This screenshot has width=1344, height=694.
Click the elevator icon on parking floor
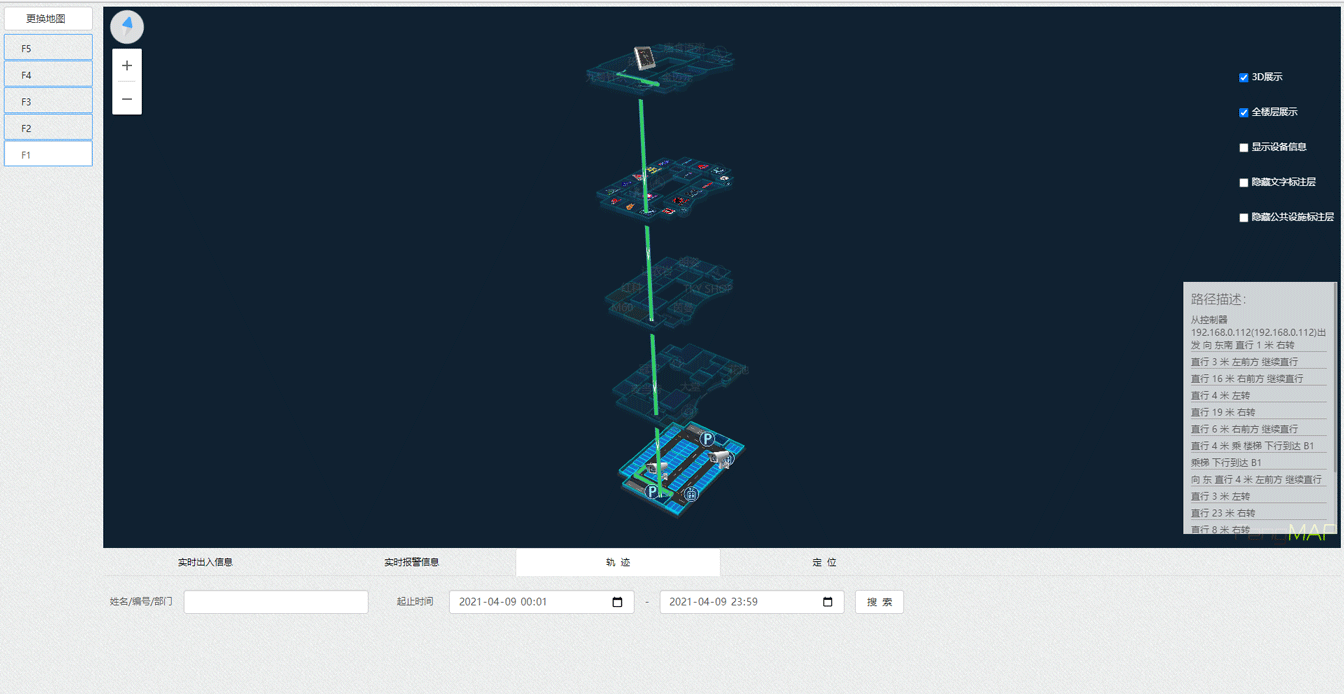point(690,493)
